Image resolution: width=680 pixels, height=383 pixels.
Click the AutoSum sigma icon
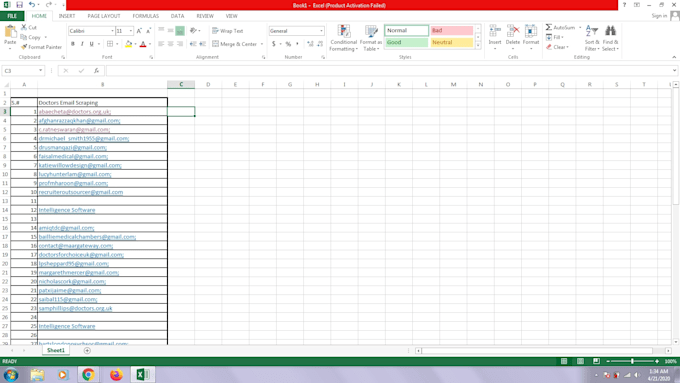click(549, 27)
